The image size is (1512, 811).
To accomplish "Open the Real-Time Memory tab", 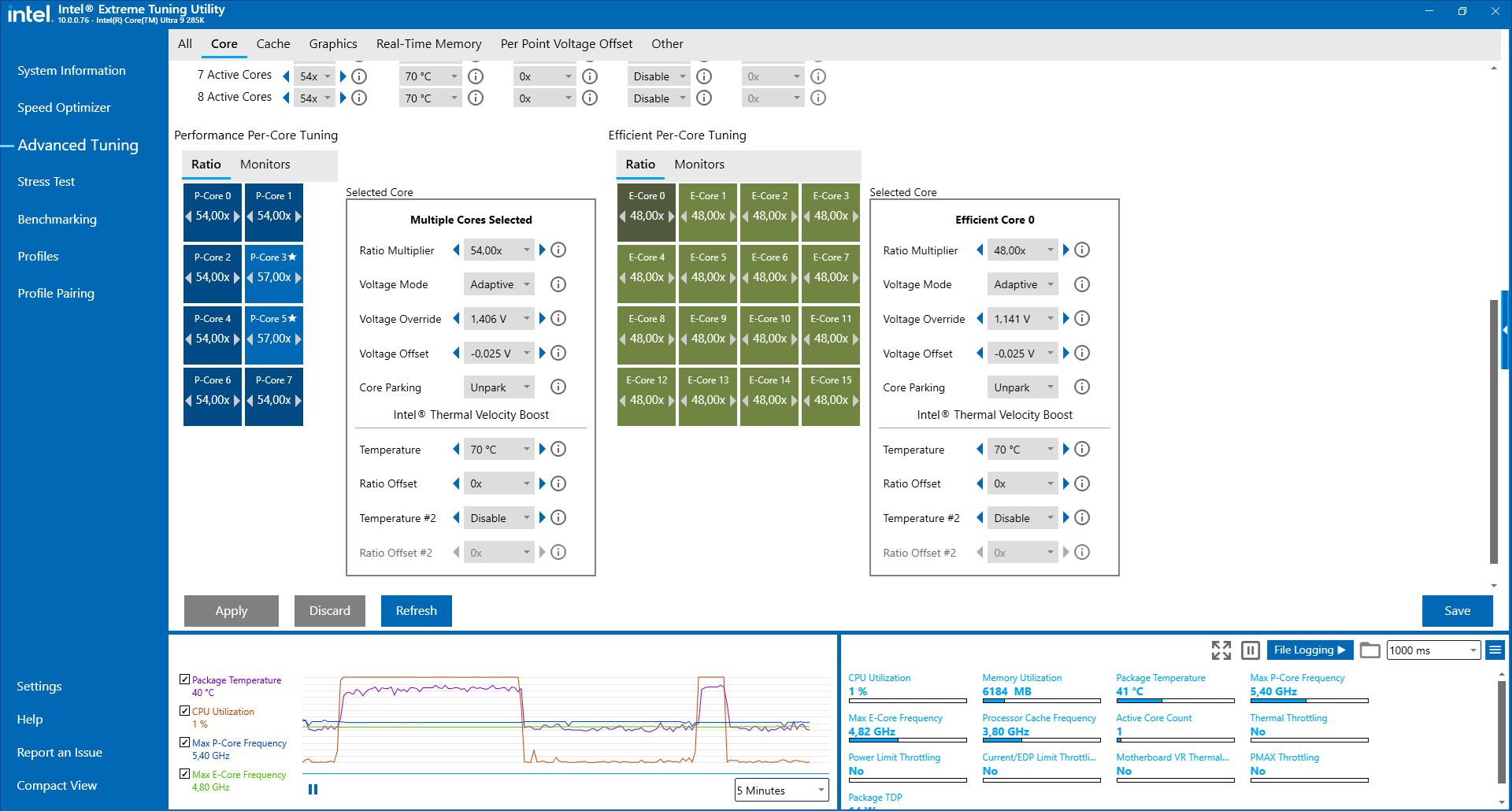I will click(x=429, y=44).
